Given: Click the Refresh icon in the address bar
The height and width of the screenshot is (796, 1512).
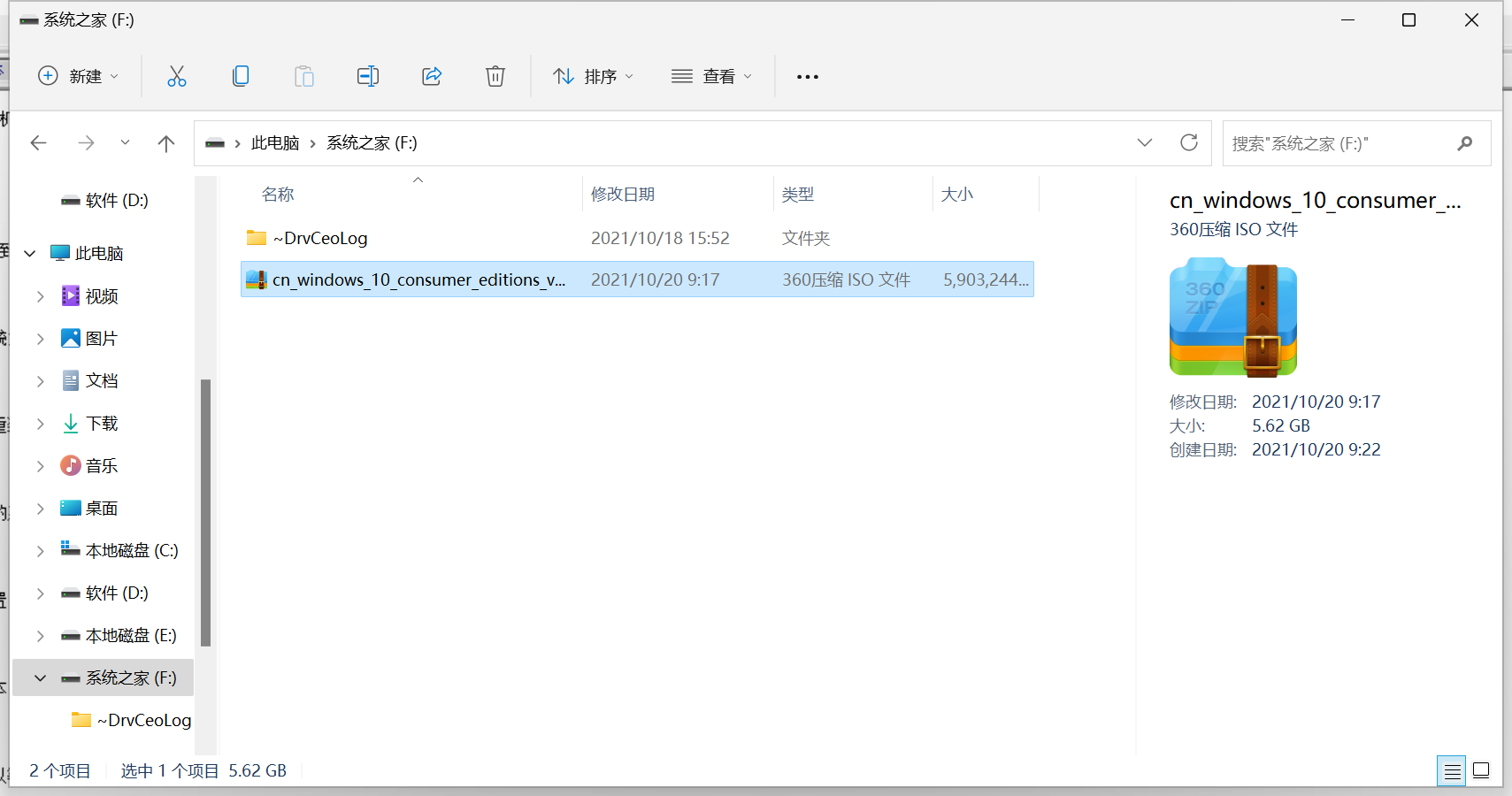Looking at the screenshot, I should [1190, 142].
